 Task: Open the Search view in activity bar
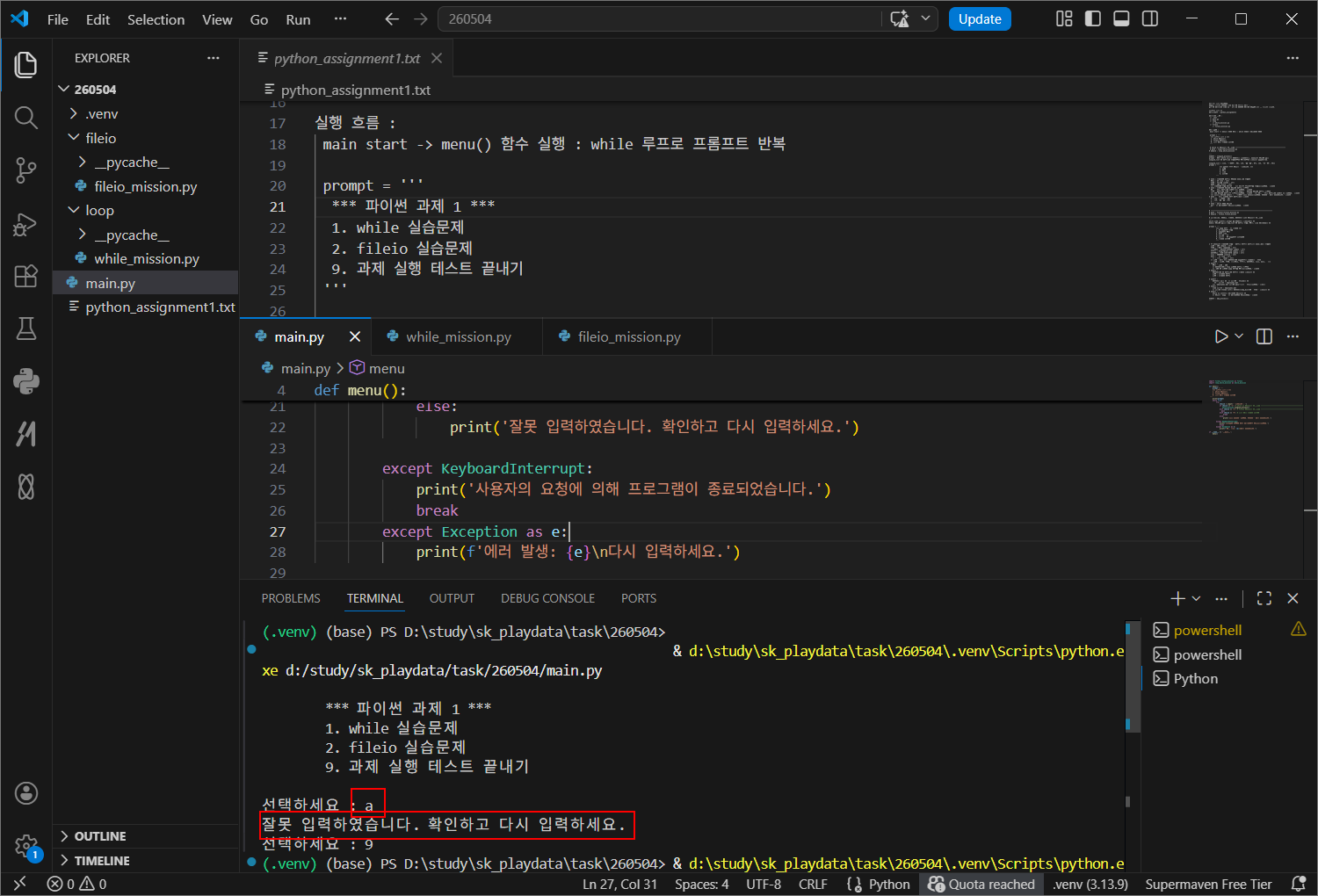[26, 117]
